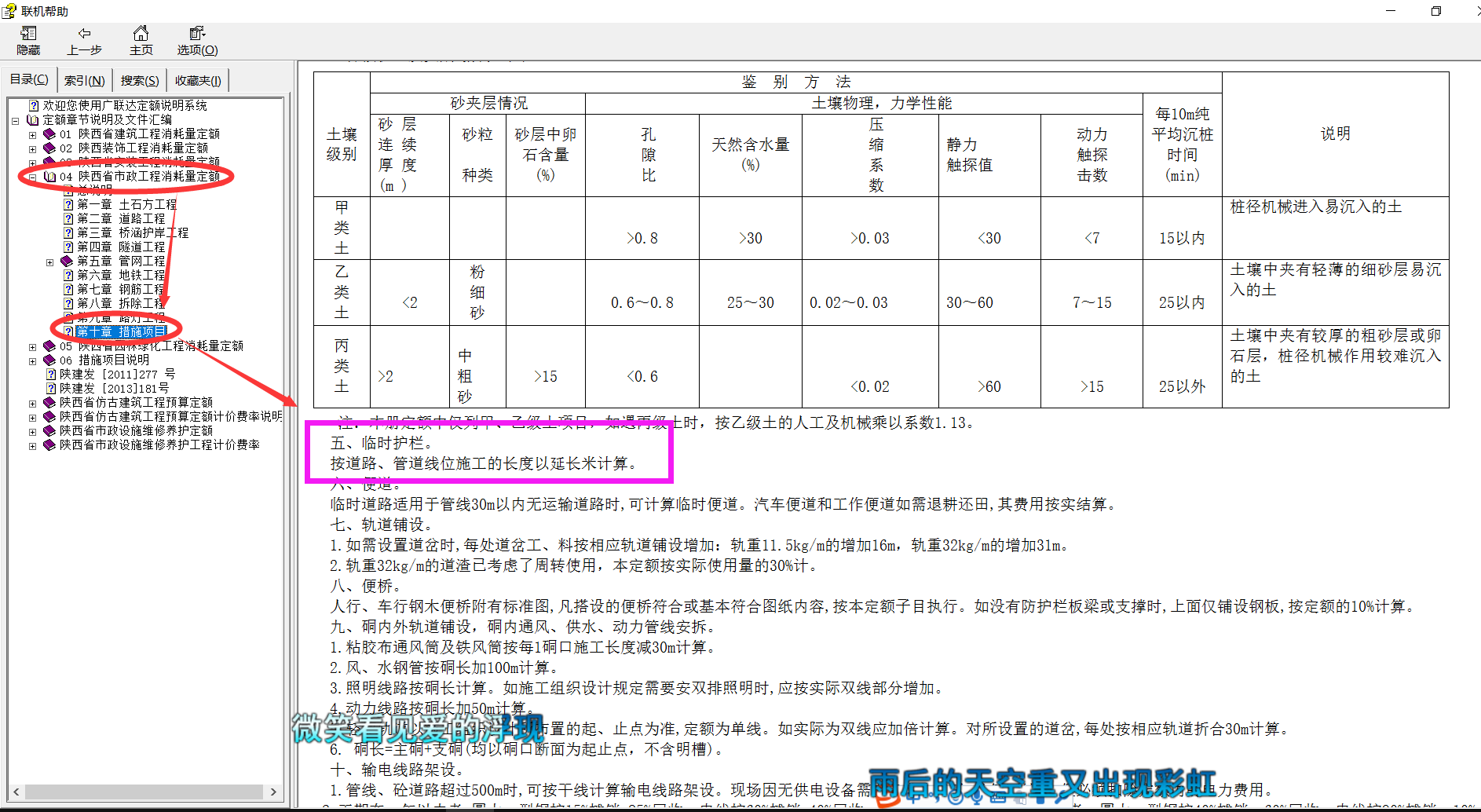Click page icon of 第一章 土石方工程
This screenshot has width=1481, height=812.
pyautogui.click(x=68, y=204)
